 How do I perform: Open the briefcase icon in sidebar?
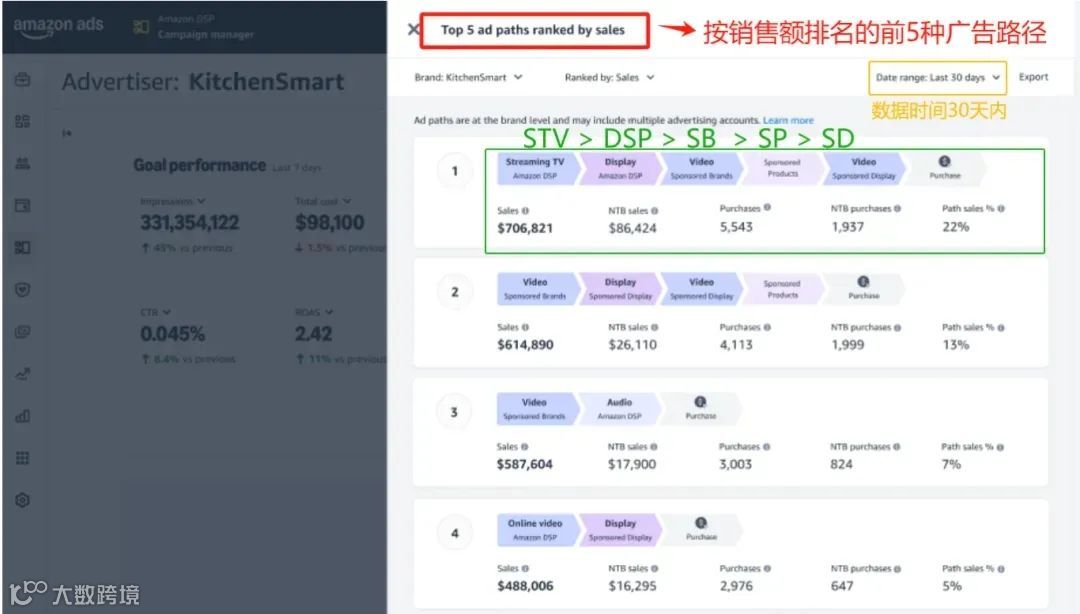23,80
